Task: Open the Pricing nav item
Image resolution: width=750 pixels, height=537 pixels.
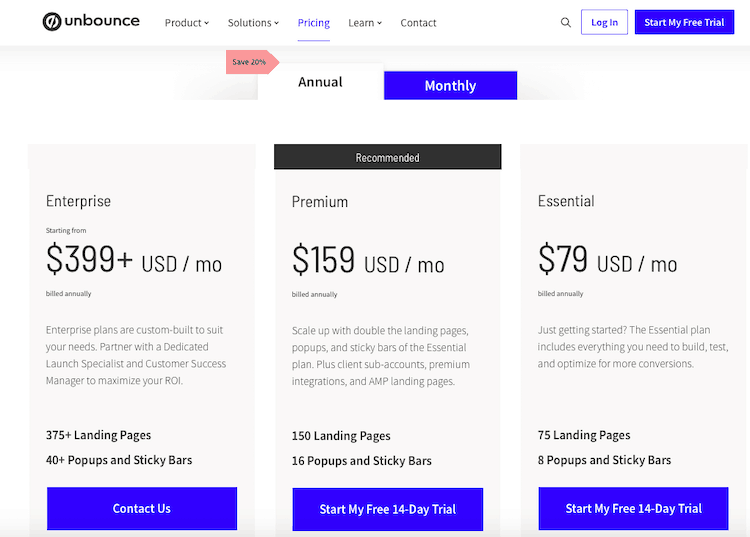Action: click(314, 23)
